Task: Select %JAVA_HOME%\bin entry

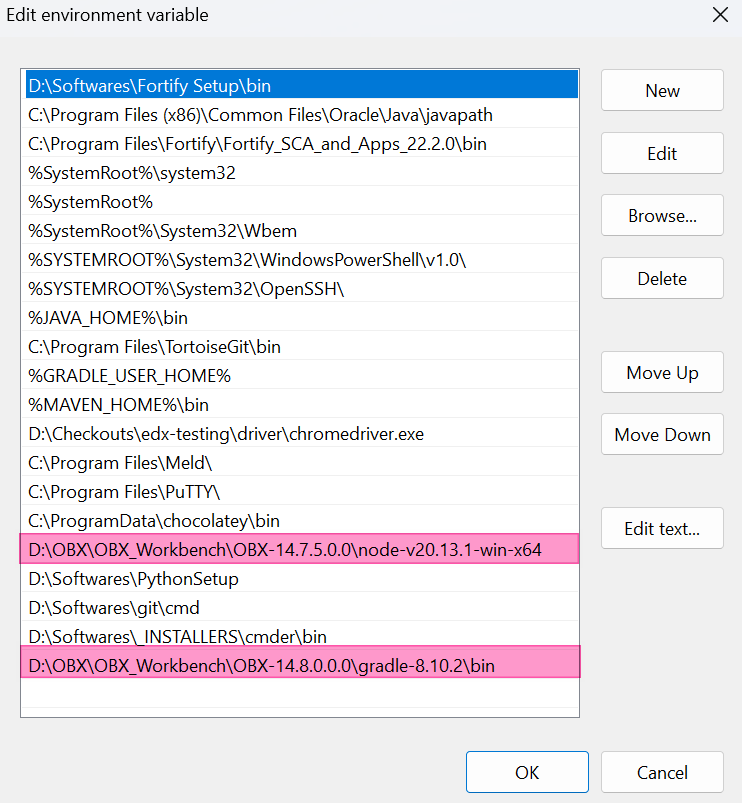Action: pos(302,318)
